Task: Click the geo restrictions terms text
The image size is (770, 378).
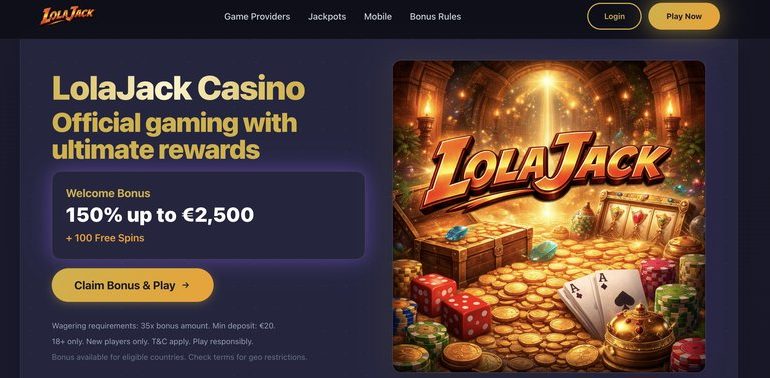Action: point(179,357)
